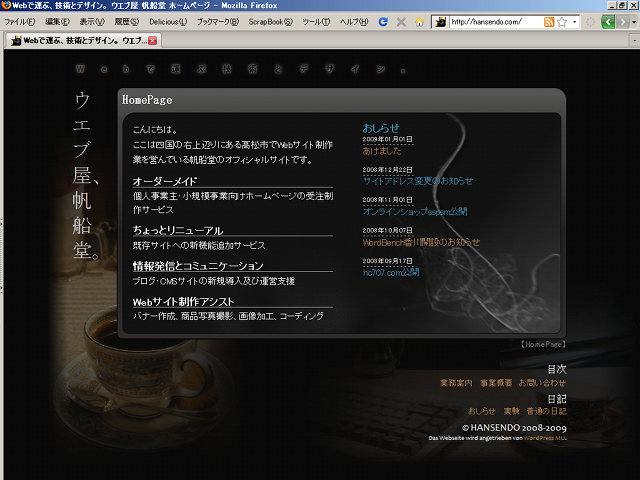This screenshot has width=640, height=480.
Task: Bookmark this page with the star icon
Action: [562, 22]
